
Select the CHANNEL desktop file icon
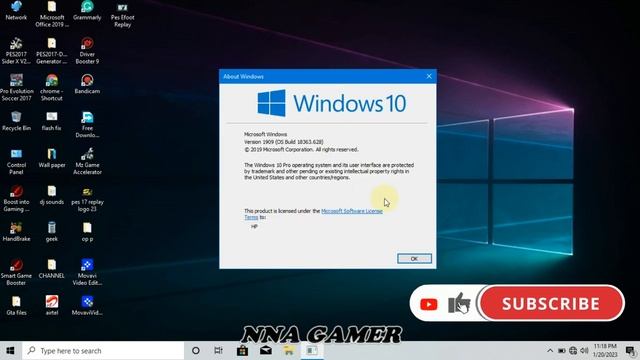52,269
